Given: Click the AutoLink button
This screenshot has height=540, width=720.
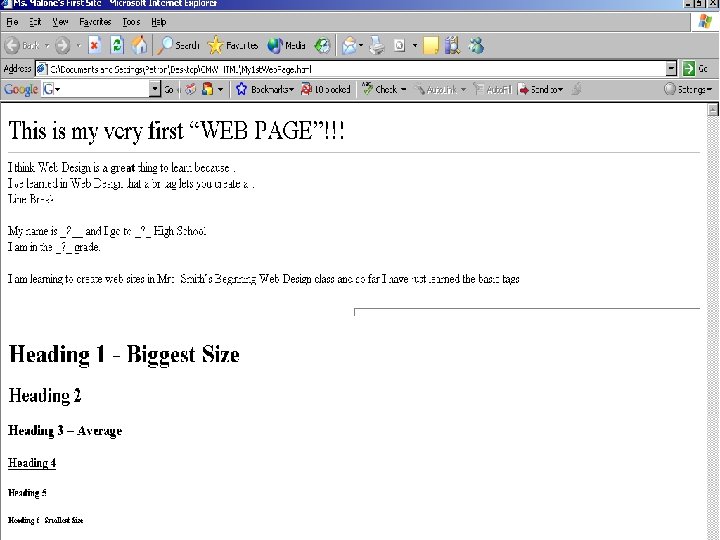Looking at the screenshot, I should click(440, 89).
